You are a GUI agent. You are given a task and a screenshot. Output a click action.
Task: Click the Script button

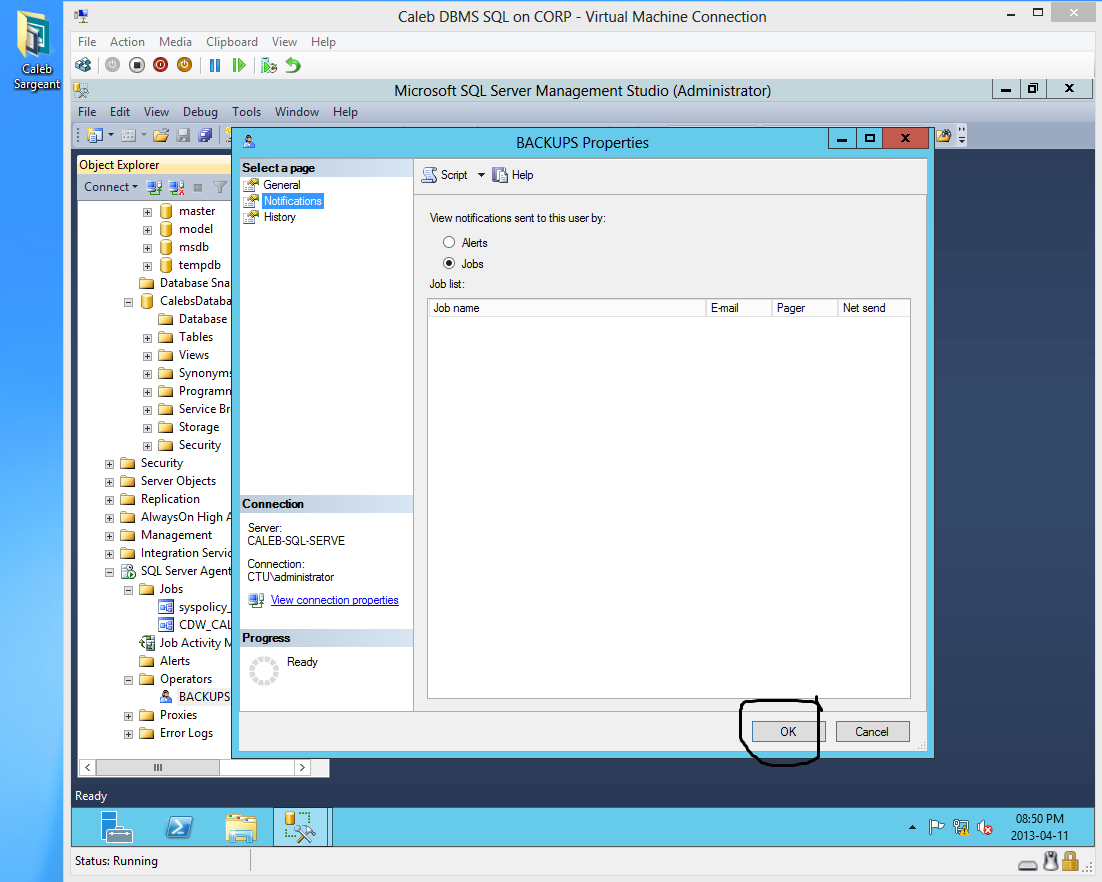pos(446,175)
